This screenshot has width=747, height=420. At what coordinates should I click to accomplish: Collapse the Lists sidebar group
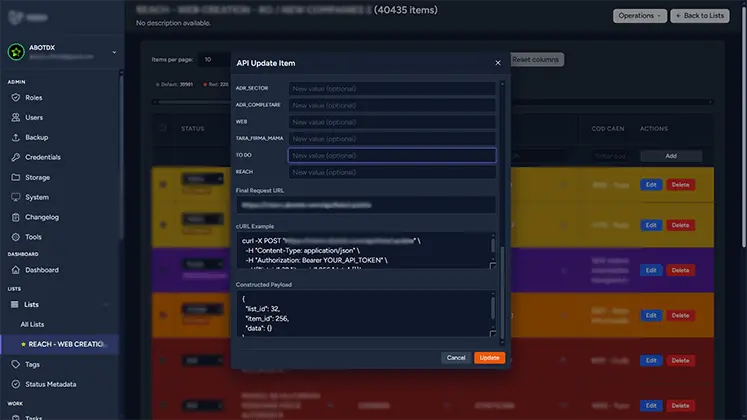[x=106, y=304]
